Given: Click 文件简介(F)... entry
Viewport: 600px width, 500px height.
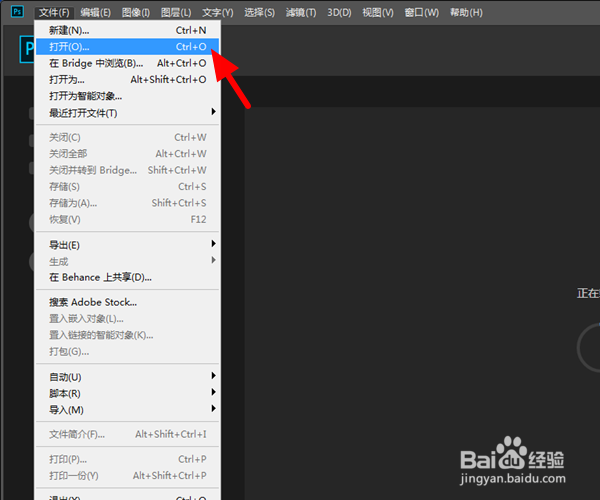Looking at the screenshot, I should [127, 435].
